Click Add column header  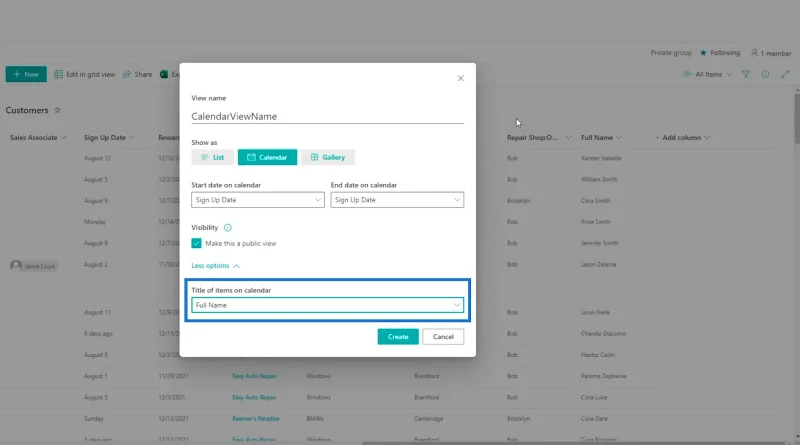[682, 138]
